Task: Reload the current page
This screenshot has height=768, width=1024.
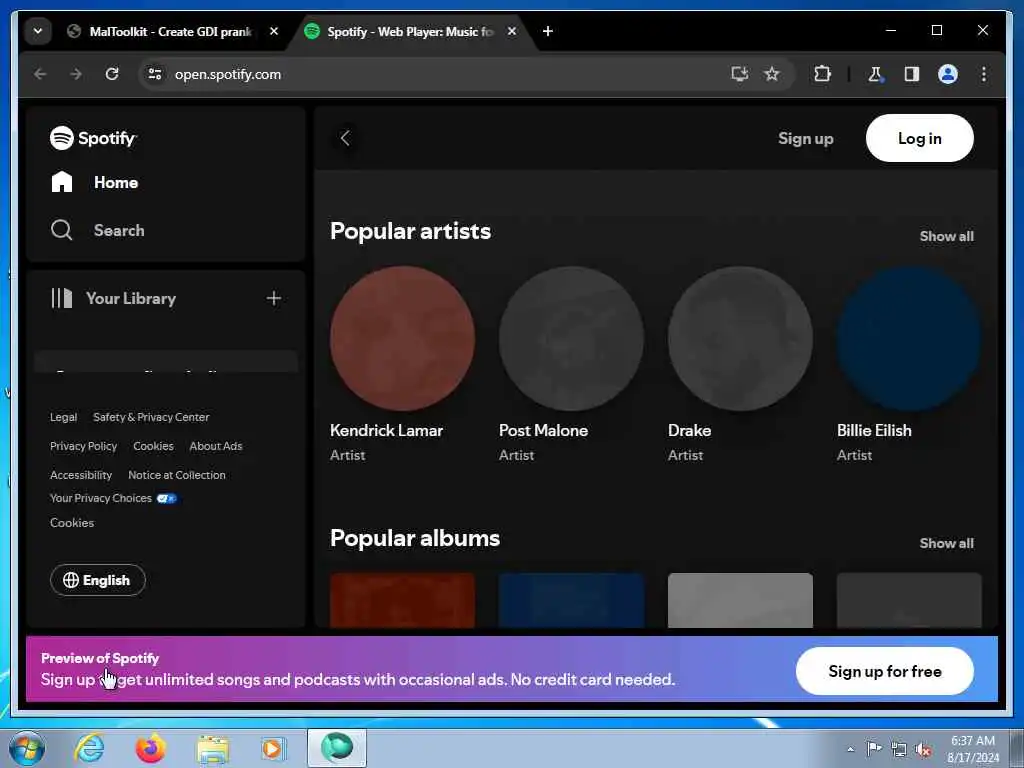Action: click(112, 74)
